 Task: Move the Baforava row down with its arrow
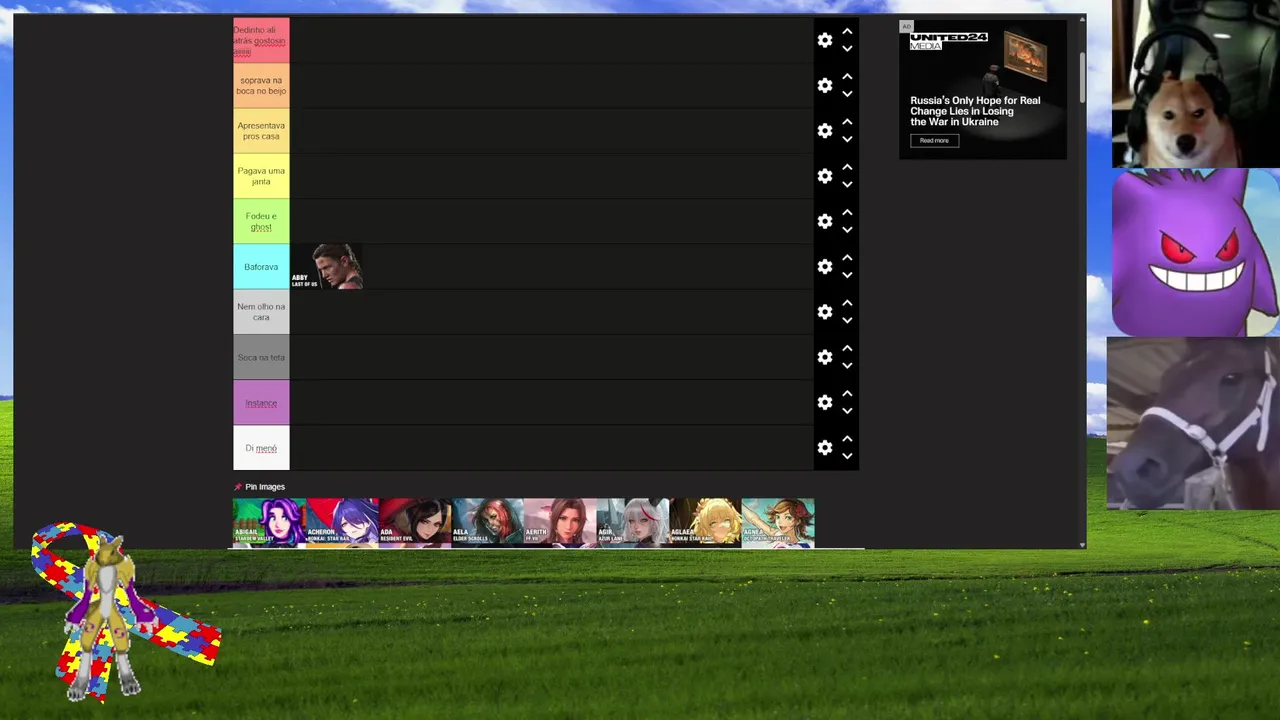(847, 275)
